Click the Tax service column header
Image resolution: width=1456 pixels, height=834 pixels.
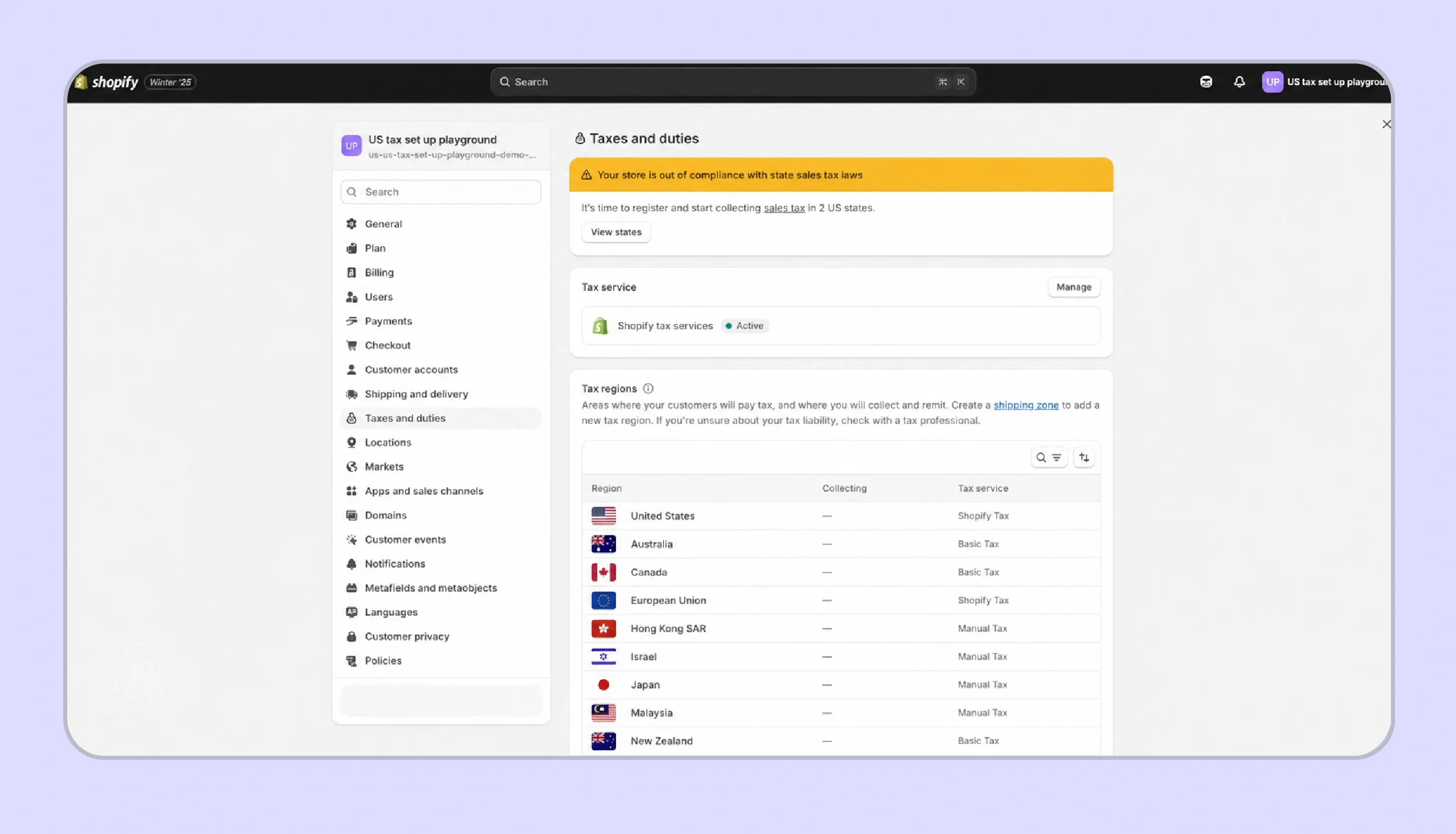point(983,489)
